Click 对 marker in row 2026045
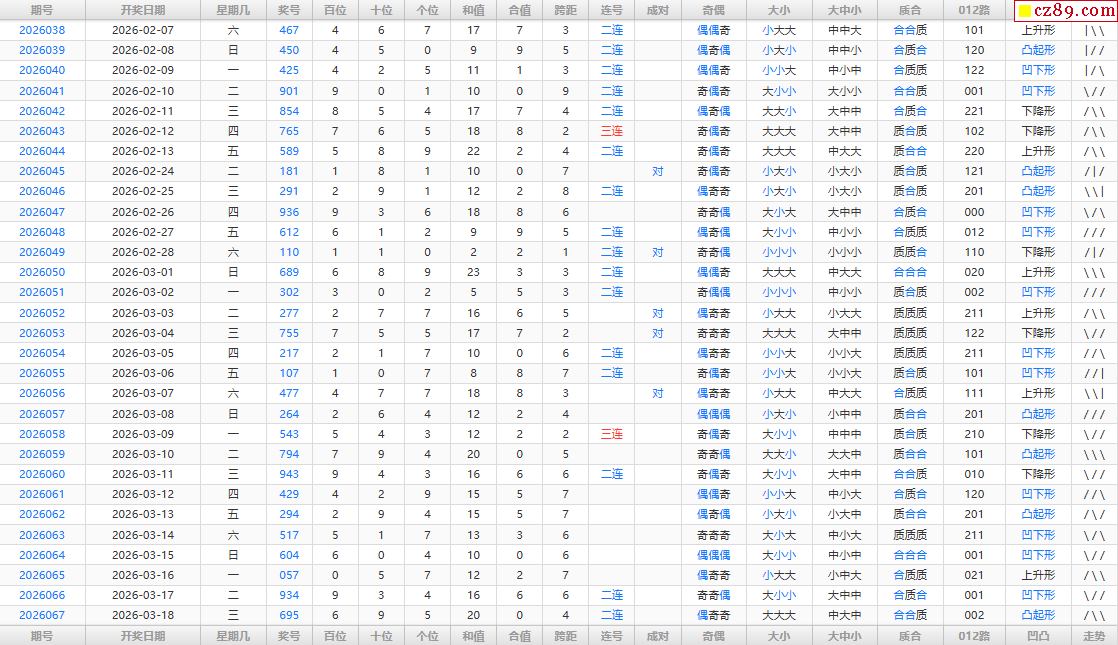The image size is (1118, 645). (x=657, y=171)
